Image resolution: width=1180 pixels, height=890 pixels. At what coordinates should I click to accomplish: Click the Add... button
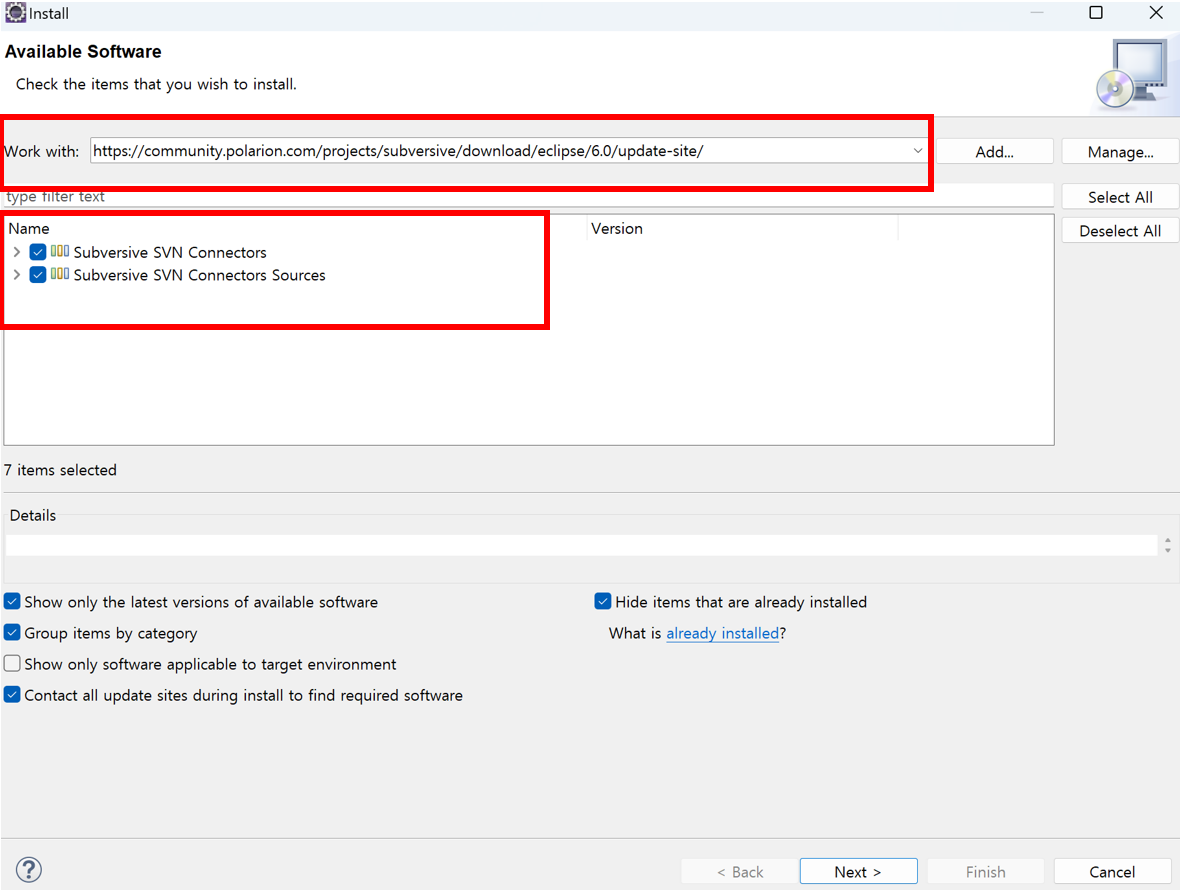[994, 152]
